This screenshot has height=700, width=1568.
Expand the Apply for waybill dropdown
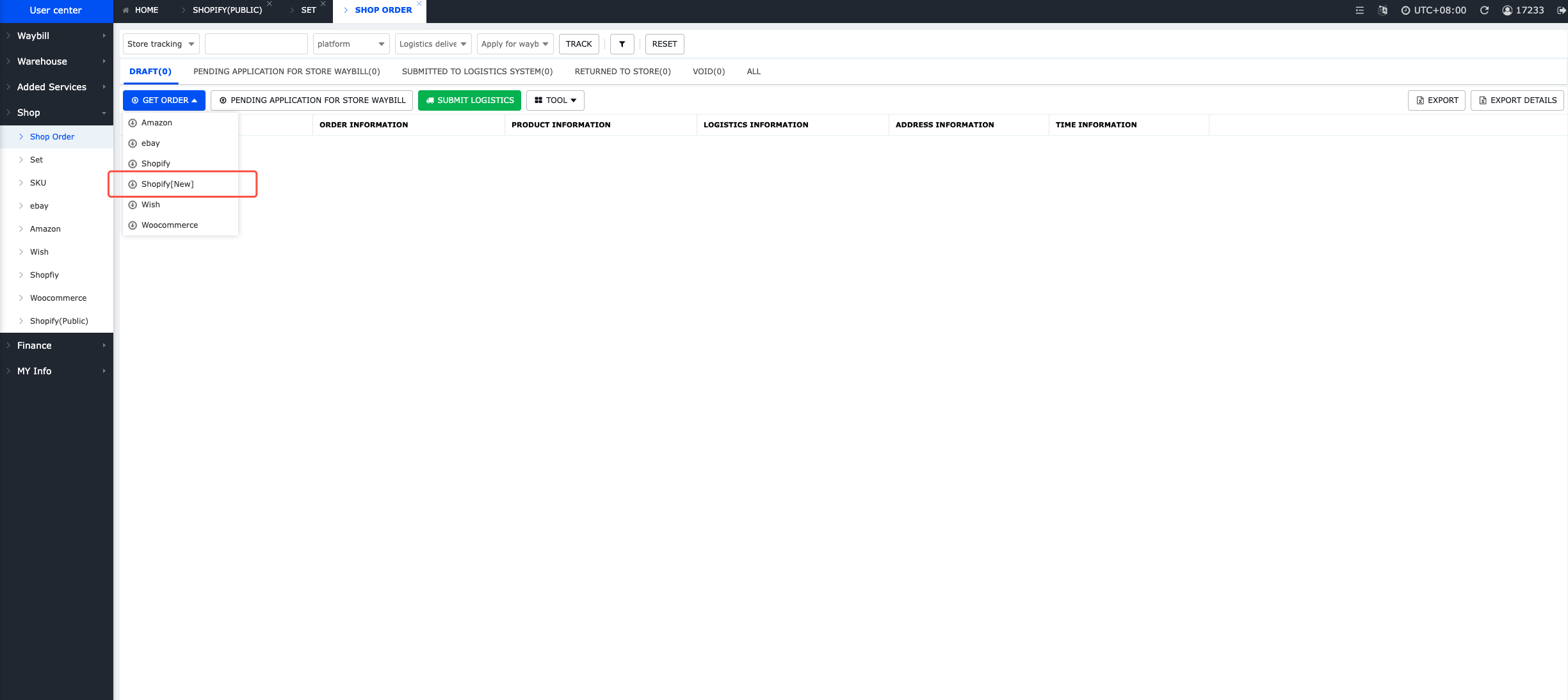pos(515,44)
